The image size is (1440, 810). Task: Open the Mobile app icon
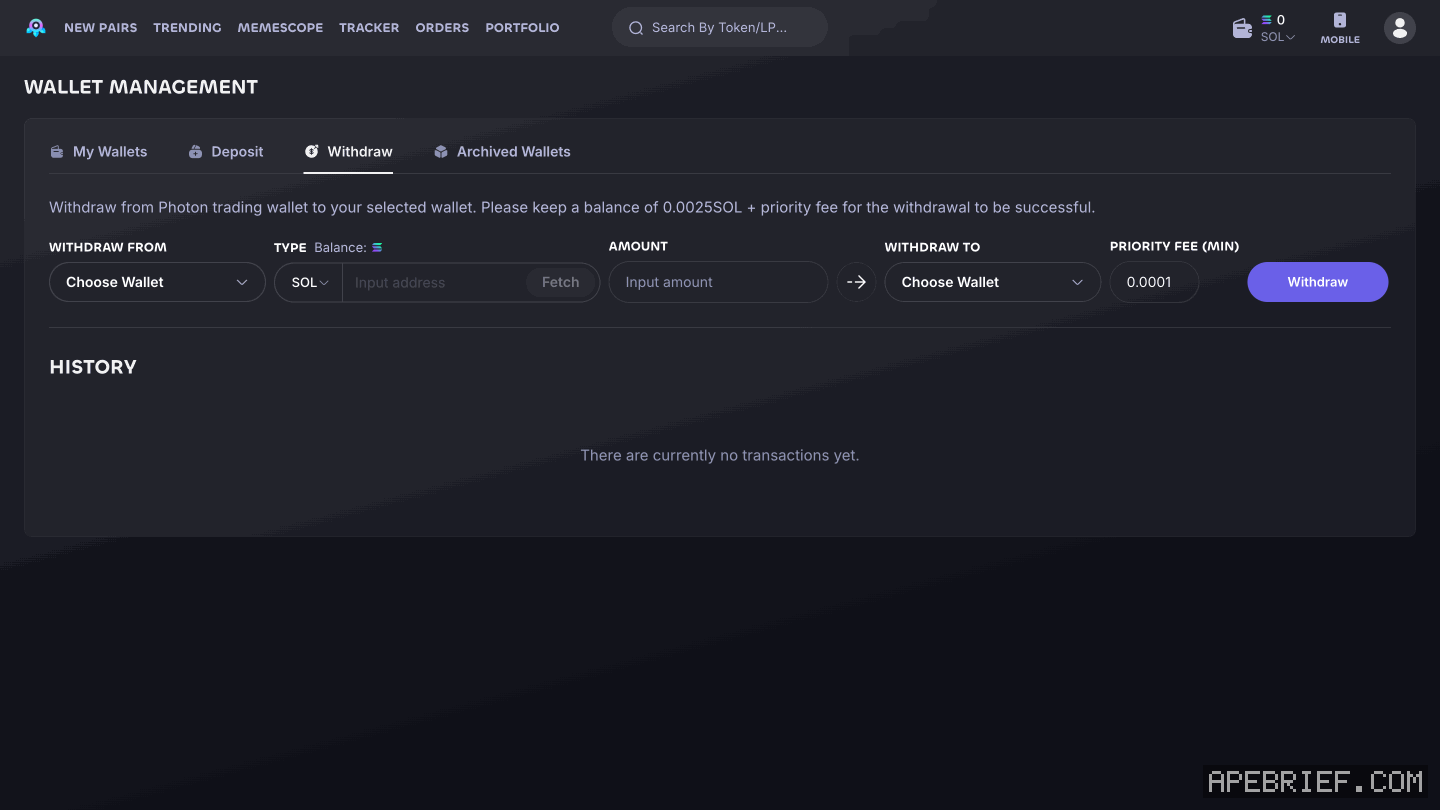click(x=1340, y=28)
